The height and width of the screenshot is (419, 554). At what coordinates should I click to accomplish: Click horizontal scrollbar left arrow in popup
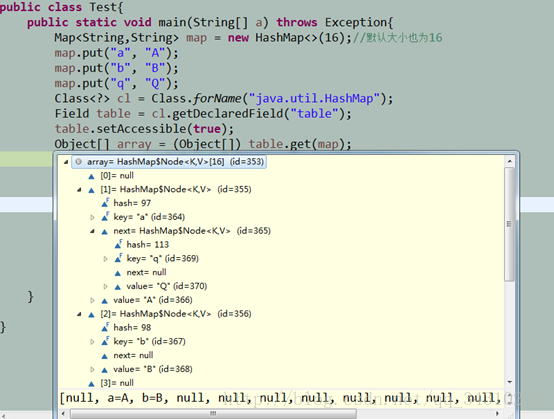63,413
